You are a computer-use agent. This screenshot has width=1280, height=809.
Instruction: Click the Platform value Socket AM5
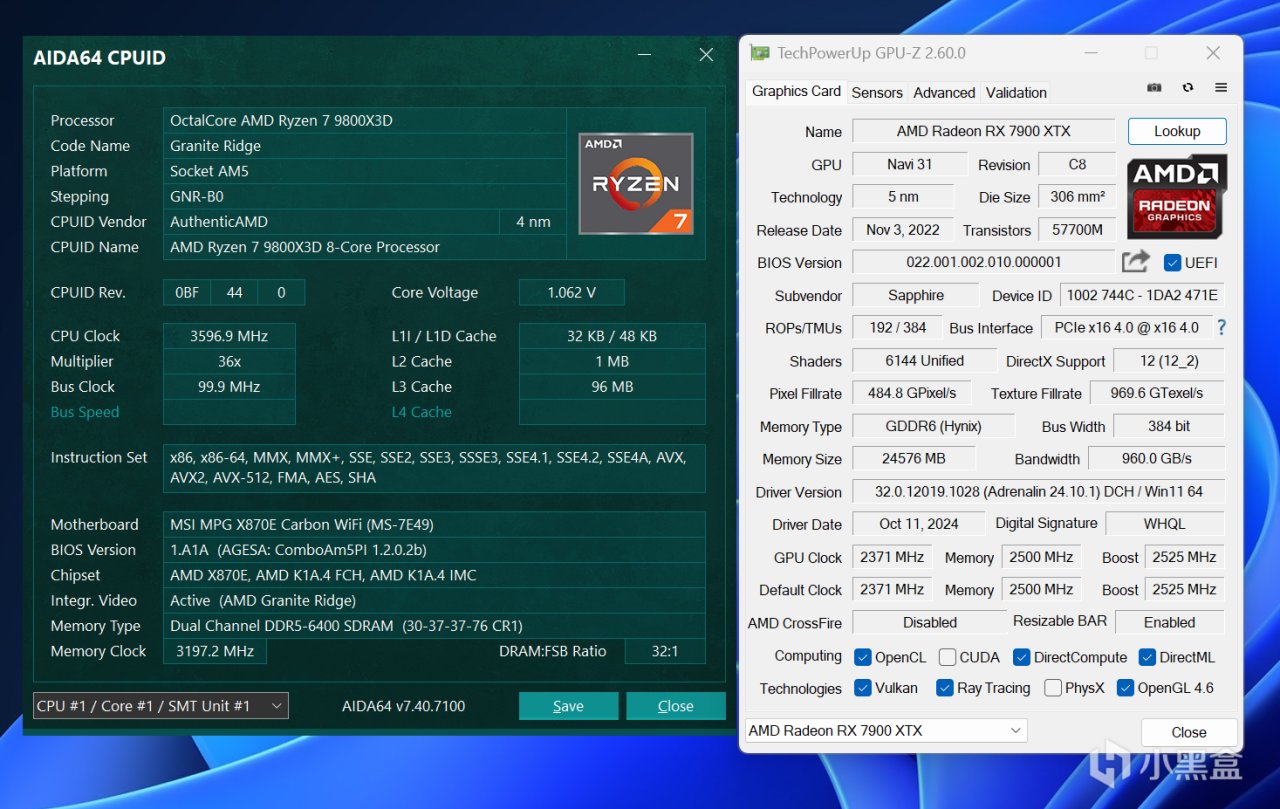365,171
